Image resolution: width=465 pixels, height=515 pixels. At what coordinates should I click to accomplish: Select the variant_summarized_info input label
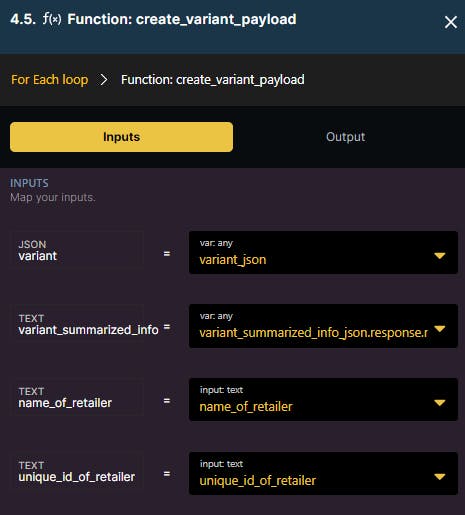pos(88,324)
